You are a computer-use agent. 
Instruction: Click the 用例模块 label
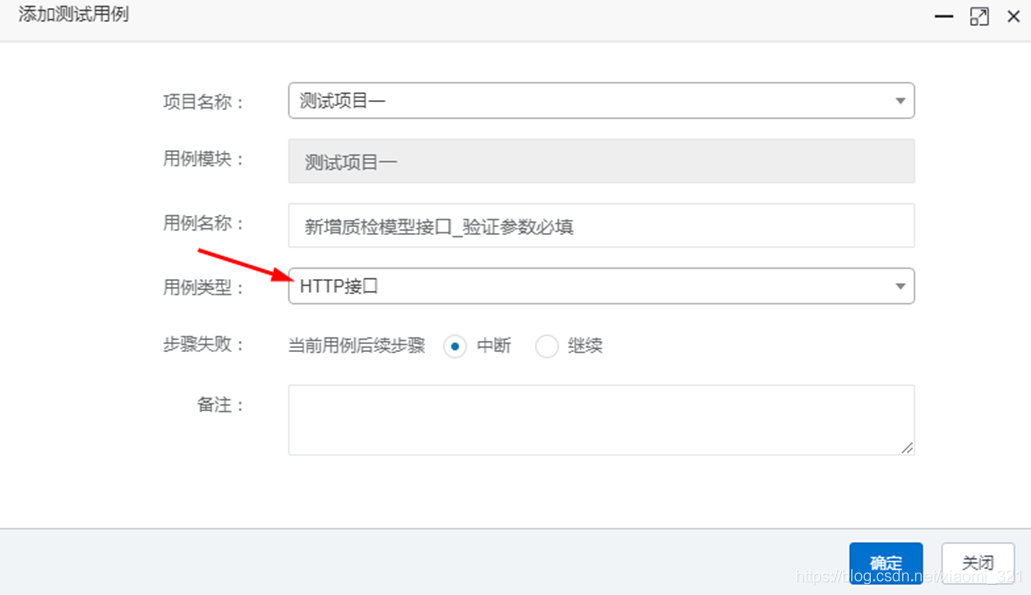click(203, 159)
